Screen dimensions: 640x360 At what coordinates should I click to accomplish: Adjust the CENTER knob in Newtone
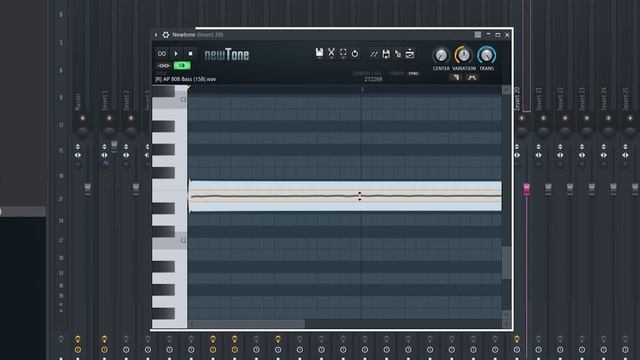[441, 55]
